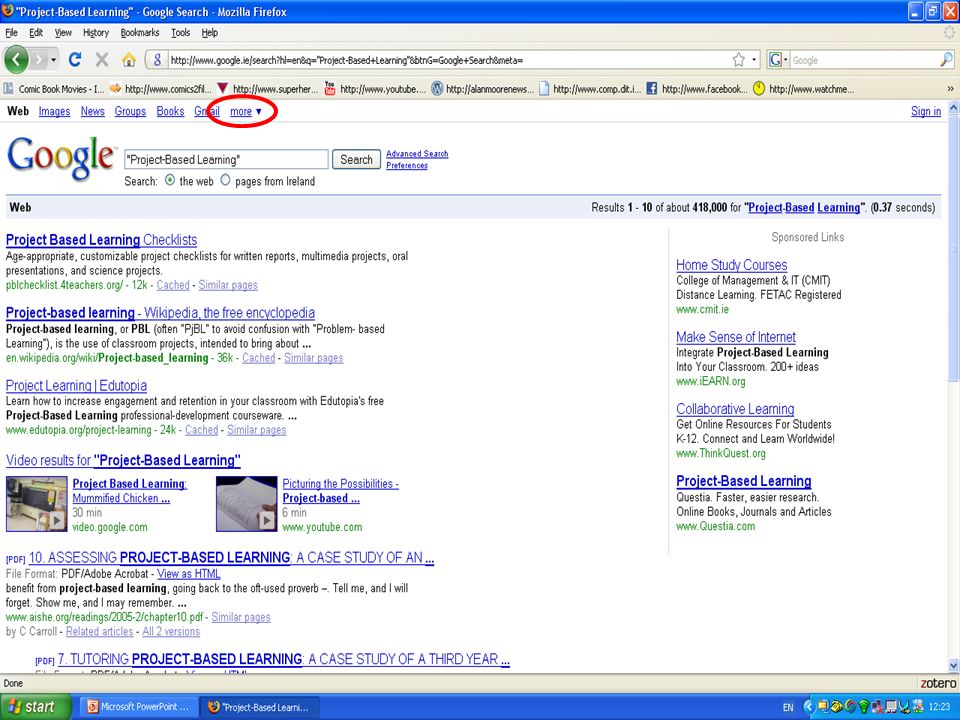
Task: Play the Mummified Chicken video thumbnail
Action: coord(37,504)
